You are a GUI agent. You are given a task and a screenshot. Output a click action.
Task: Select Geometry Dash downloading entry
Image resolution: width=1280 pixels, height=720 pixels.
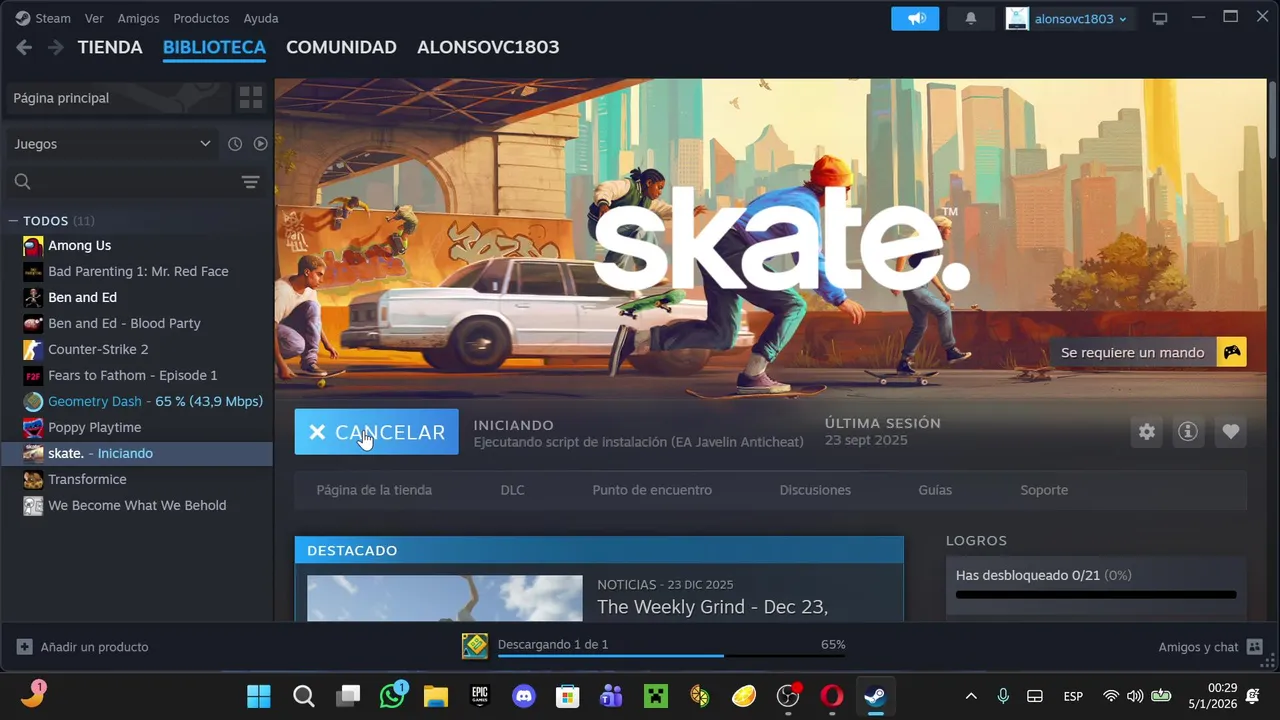[x=137, y=401]
